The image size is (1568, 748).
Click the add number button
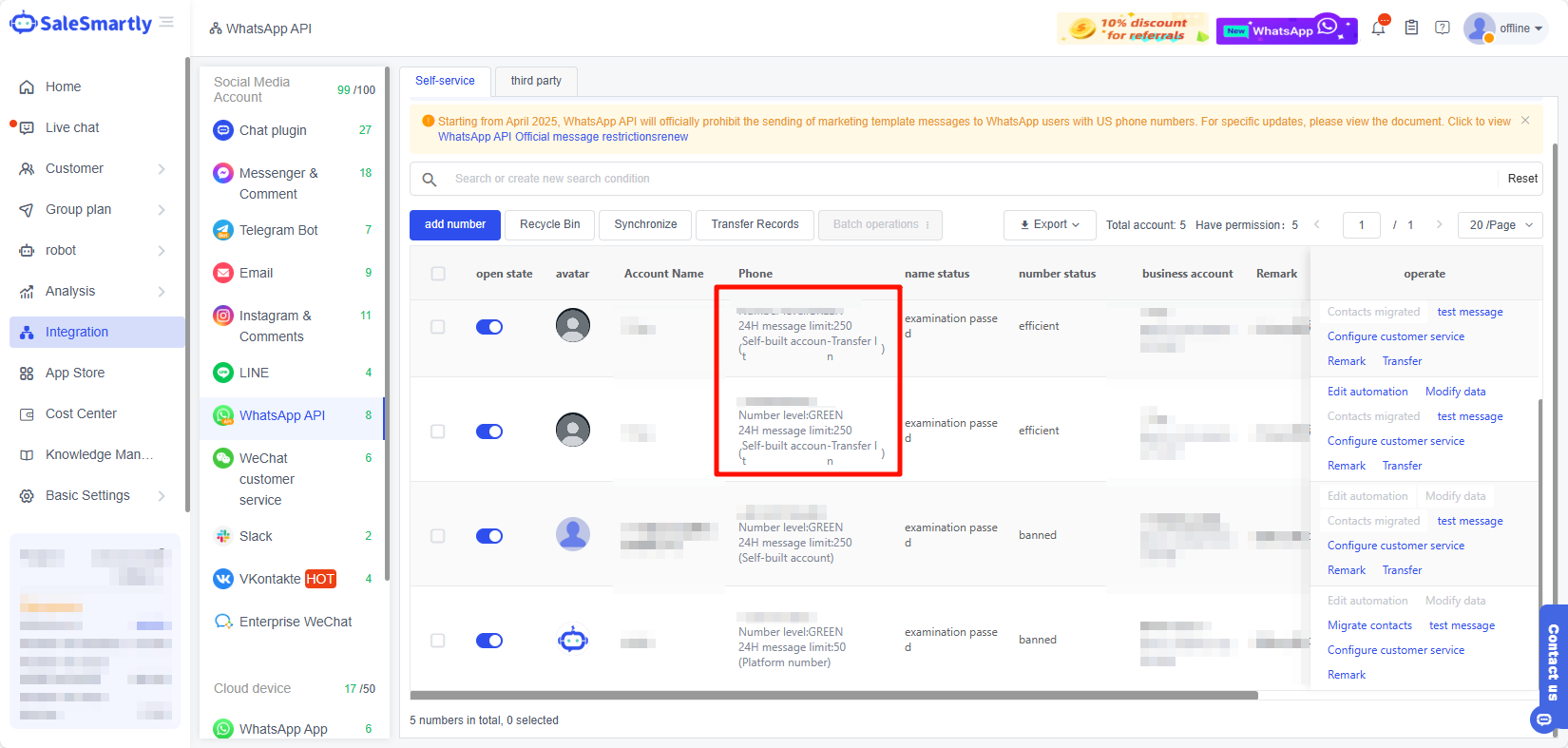pos(455,225)
